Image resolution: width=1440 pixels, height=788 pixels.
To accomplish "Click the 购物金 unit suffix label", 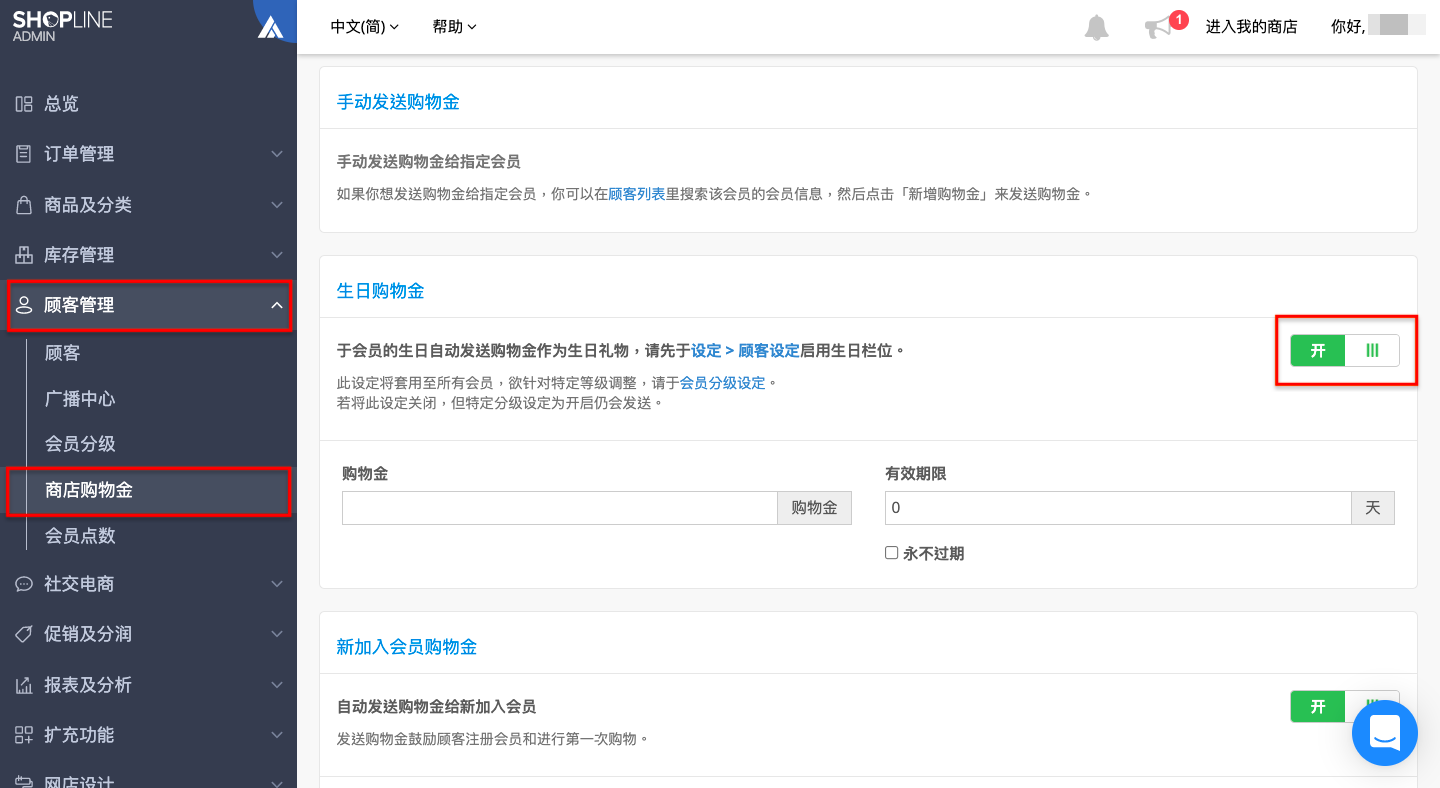I will click(815, 508).
